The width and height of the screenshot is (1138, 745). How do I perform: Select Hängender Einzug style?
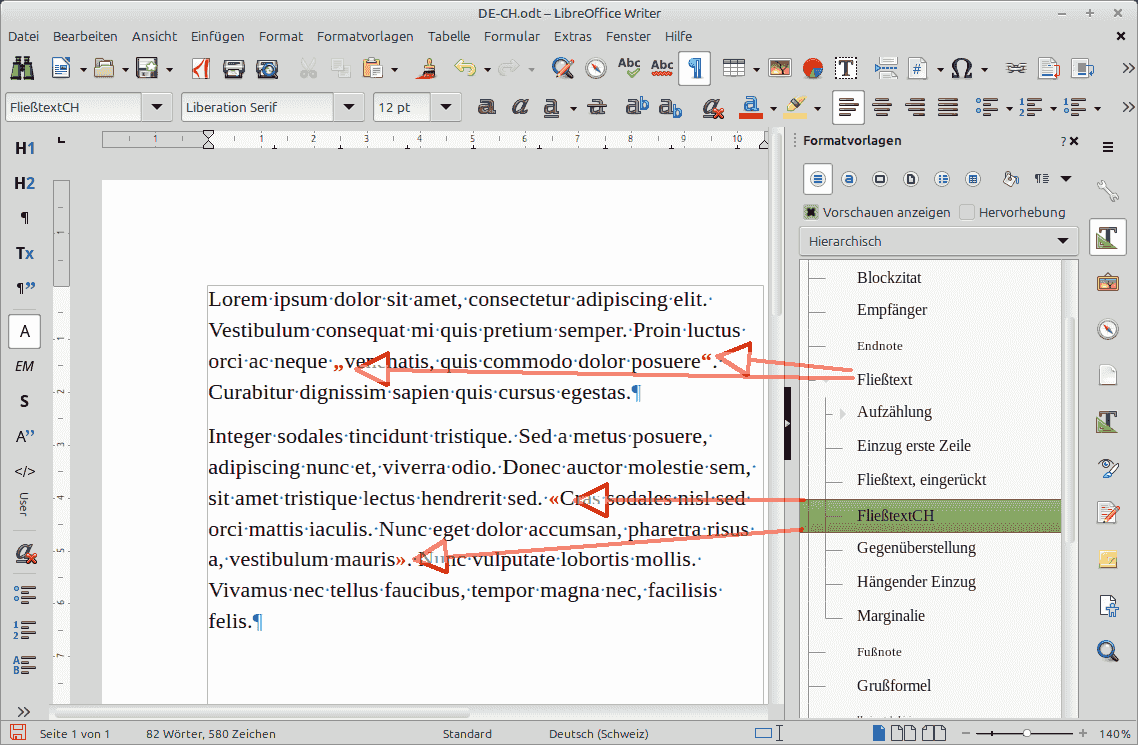point(916,582)
